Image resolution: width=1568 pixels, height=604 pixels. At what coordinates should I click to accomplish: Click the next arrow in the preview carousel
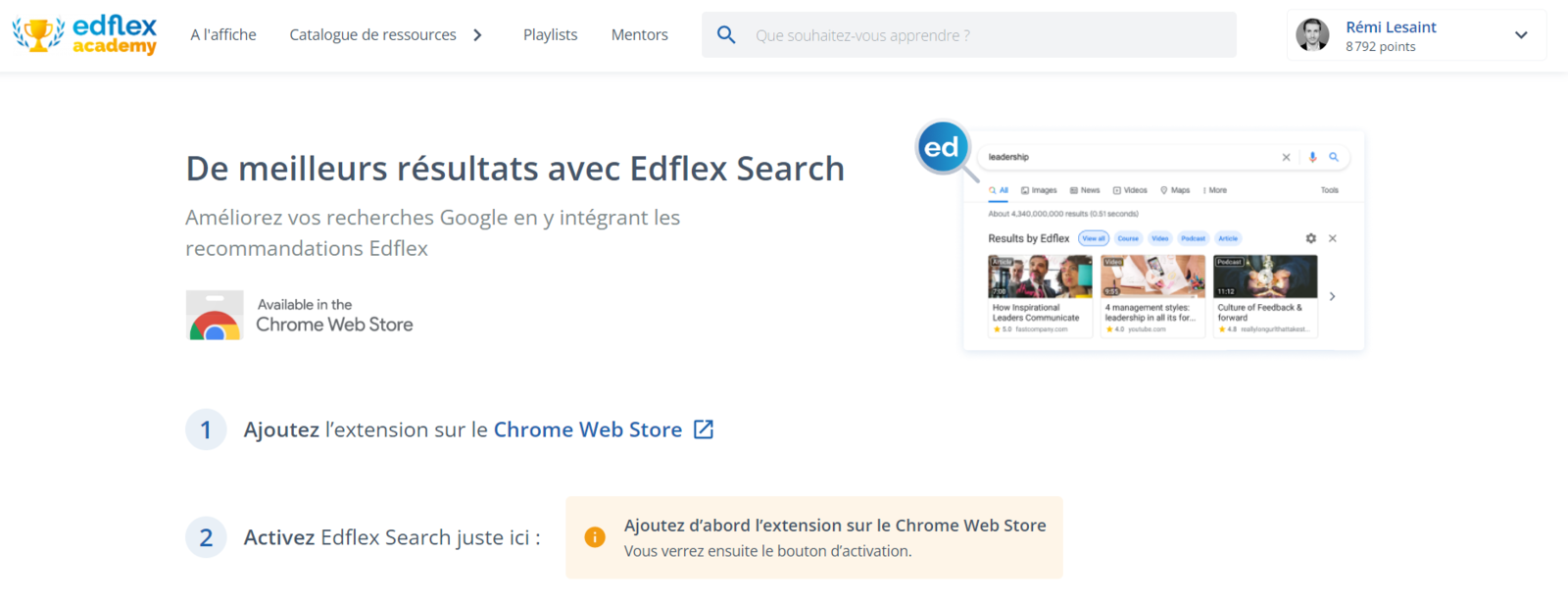coord(1332,296)
